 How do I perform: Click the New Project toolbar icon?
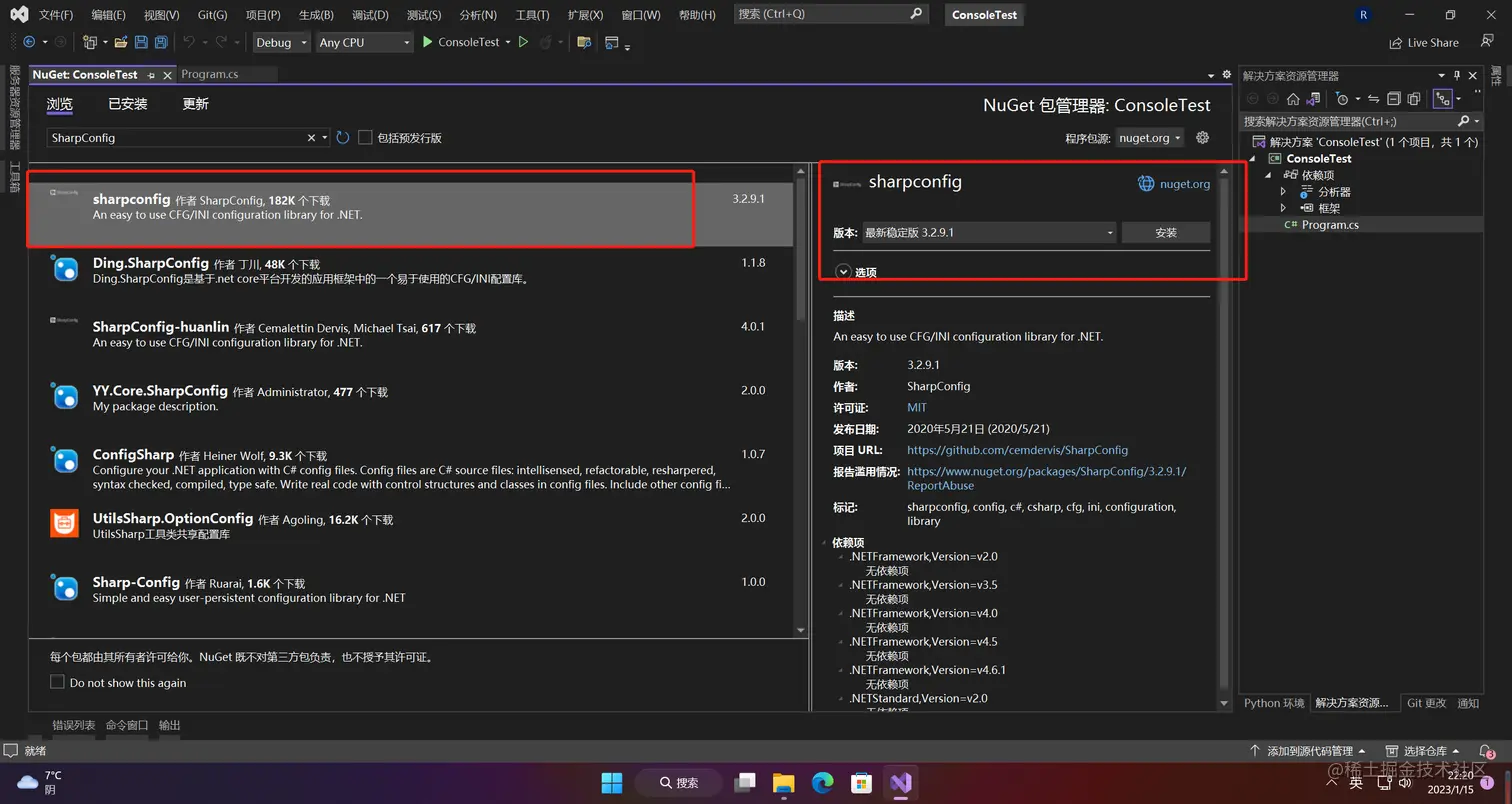(x=90, y=42)
